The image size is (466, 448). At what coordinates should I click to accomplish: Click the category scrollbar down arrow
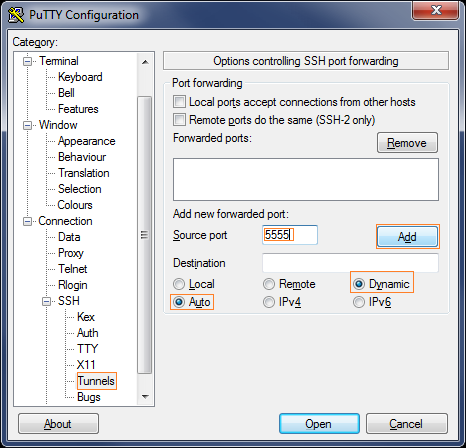[x=145, y=397]
